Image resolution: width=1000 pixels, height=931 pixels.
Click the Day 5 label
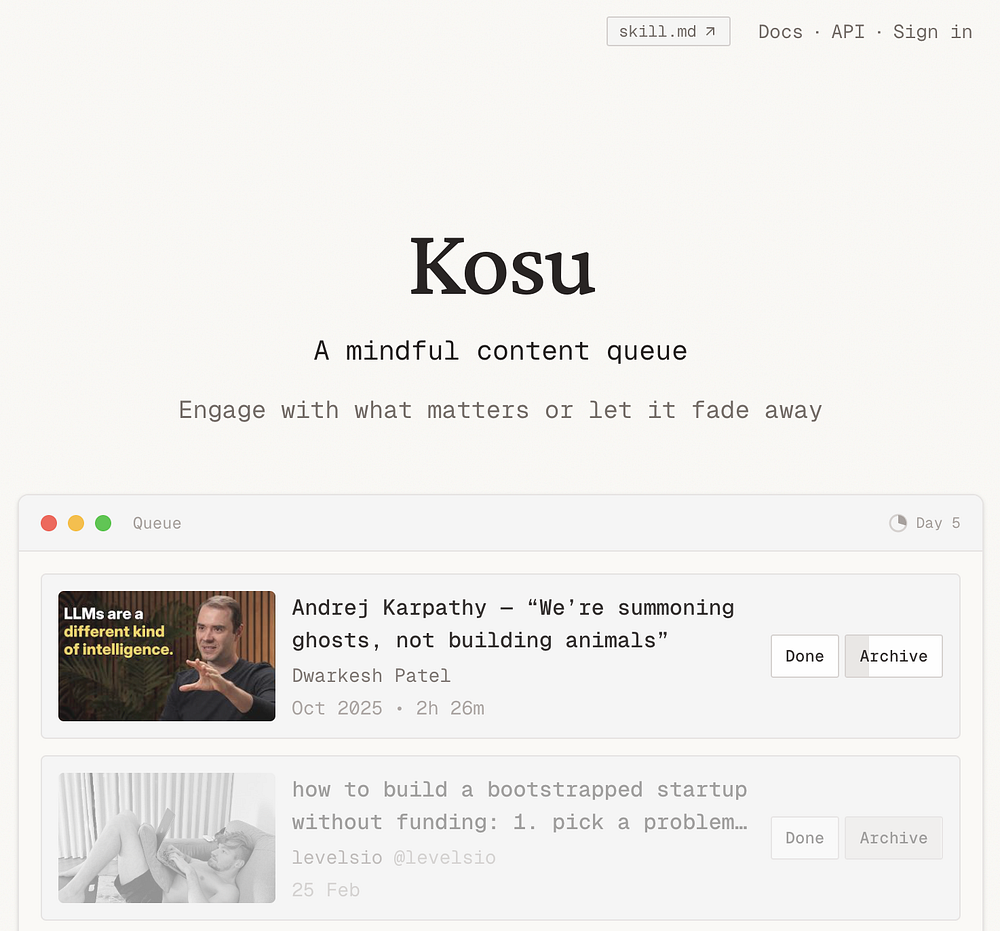pyautogui.click(x=938, y=523)
